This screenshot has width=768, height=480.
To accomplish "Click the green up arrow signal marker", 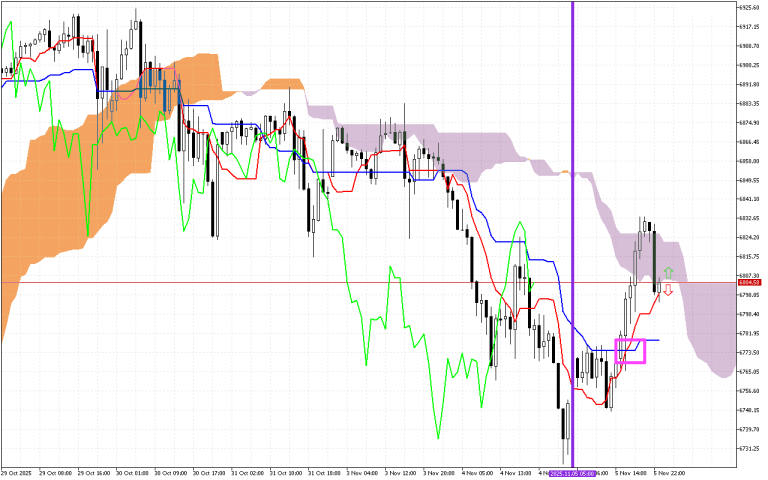I will (x=669, y=273).
